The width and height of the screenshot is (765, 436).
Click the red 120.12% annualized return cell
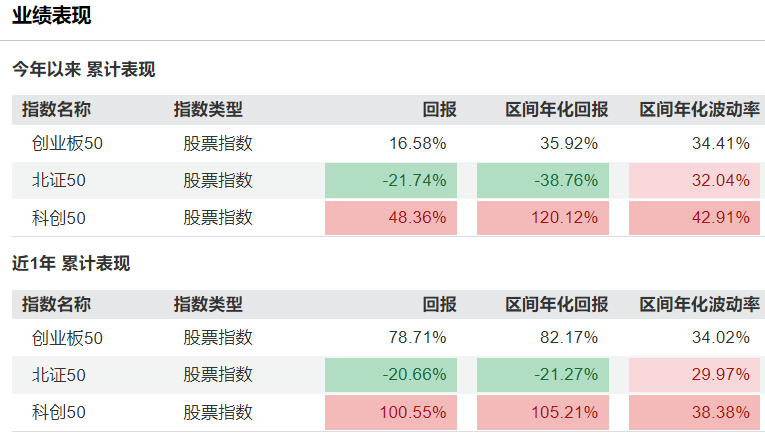click(x=543, y=218)
